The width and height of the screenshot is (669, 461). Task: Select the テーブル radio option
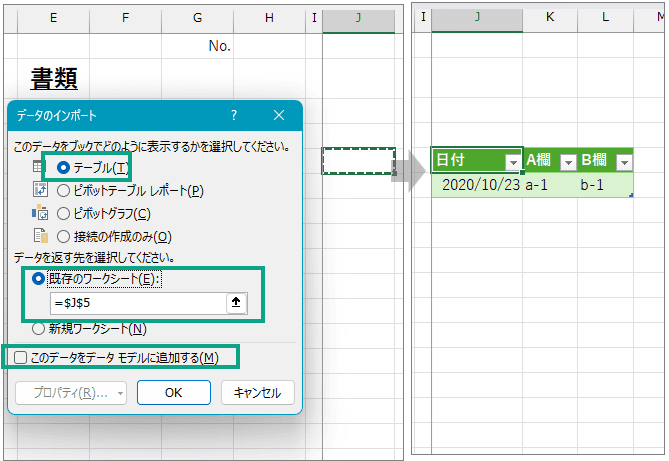coord(65,168)
